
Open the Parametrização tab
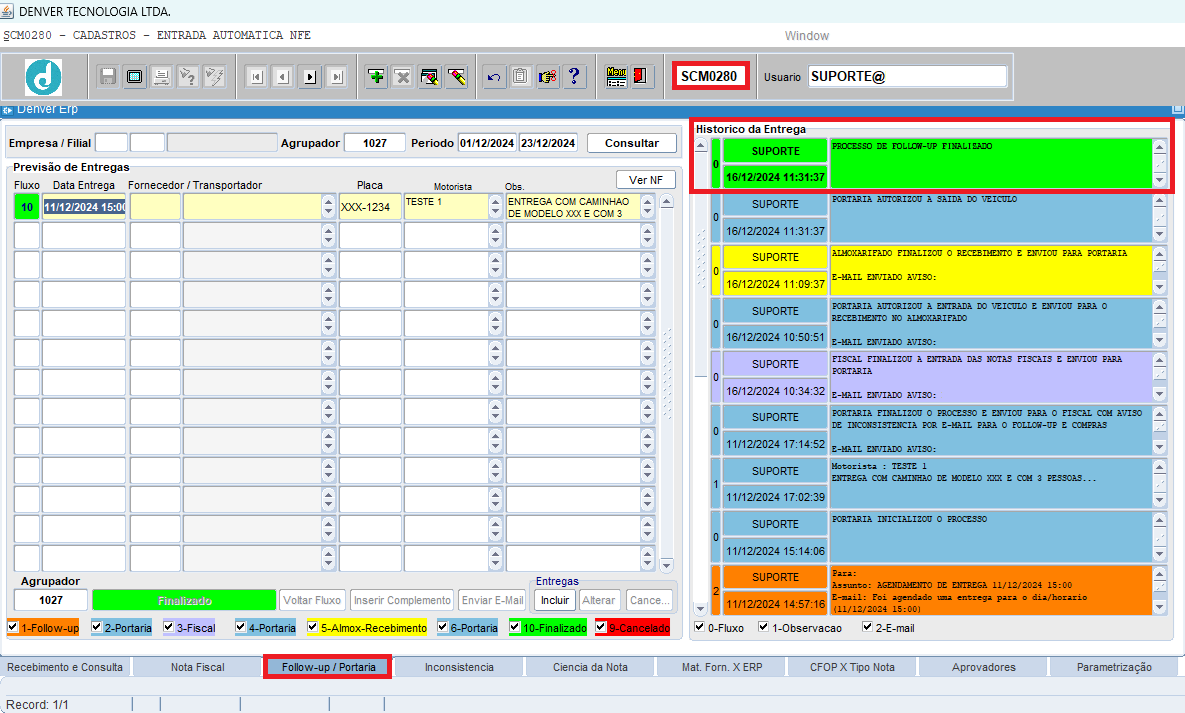tap(1114, 667)
